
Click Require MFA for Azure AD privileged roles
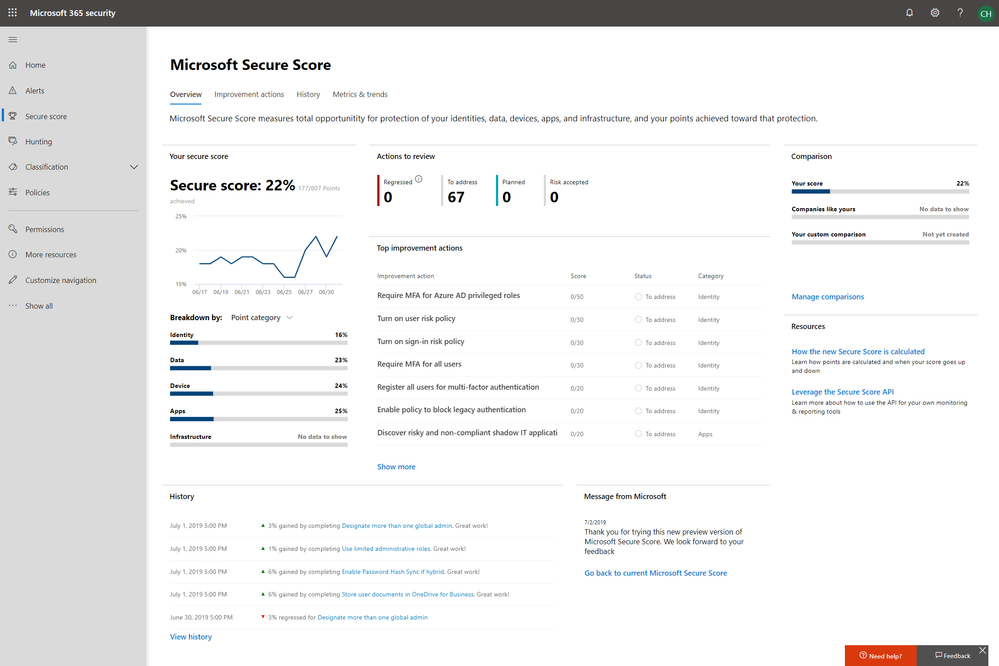point(448,296)
